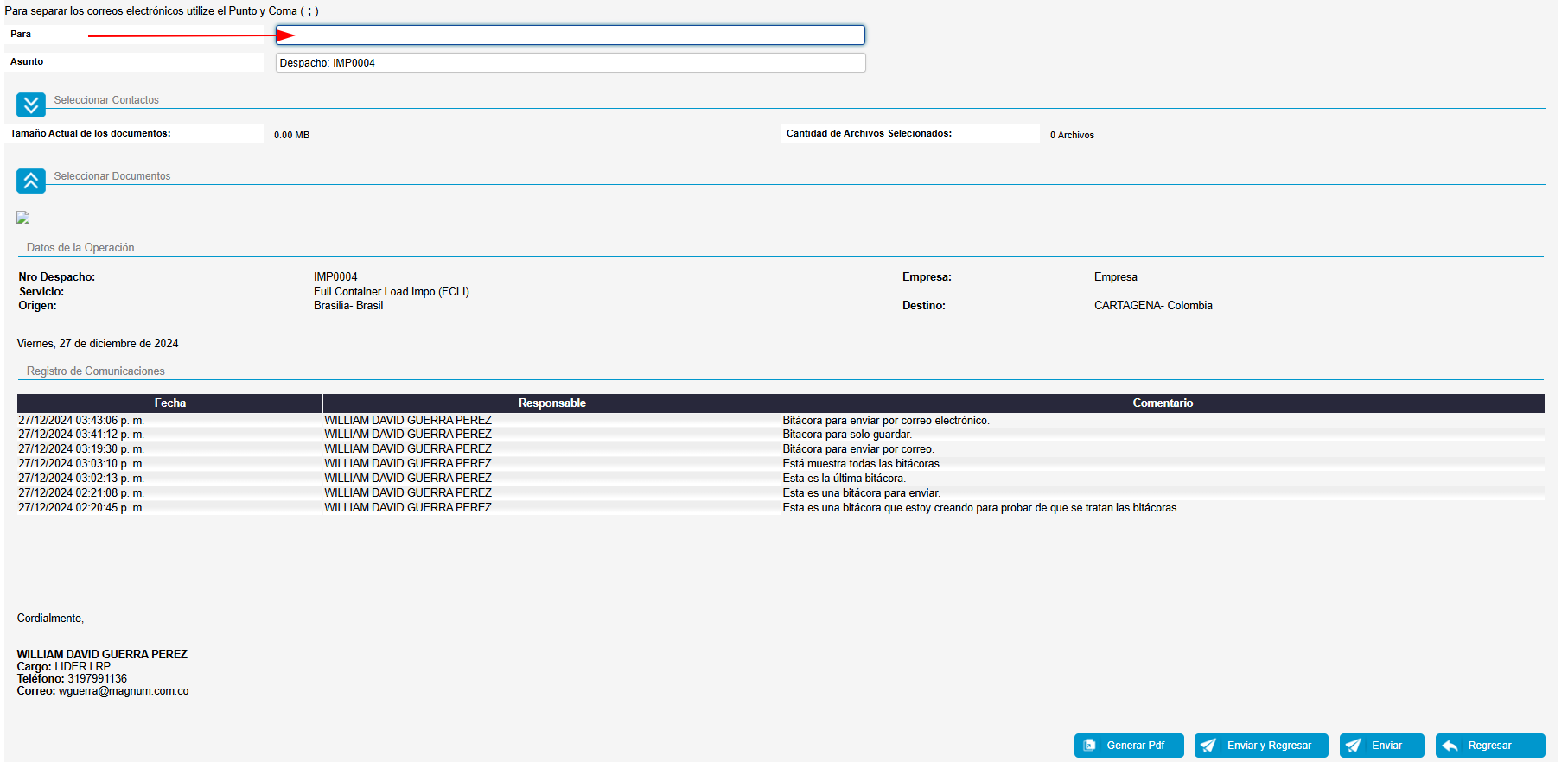Screen dimensions: 1568x762
Task: Click the broken image icon below Seleccionar Documentos
Action: [23, 218]
